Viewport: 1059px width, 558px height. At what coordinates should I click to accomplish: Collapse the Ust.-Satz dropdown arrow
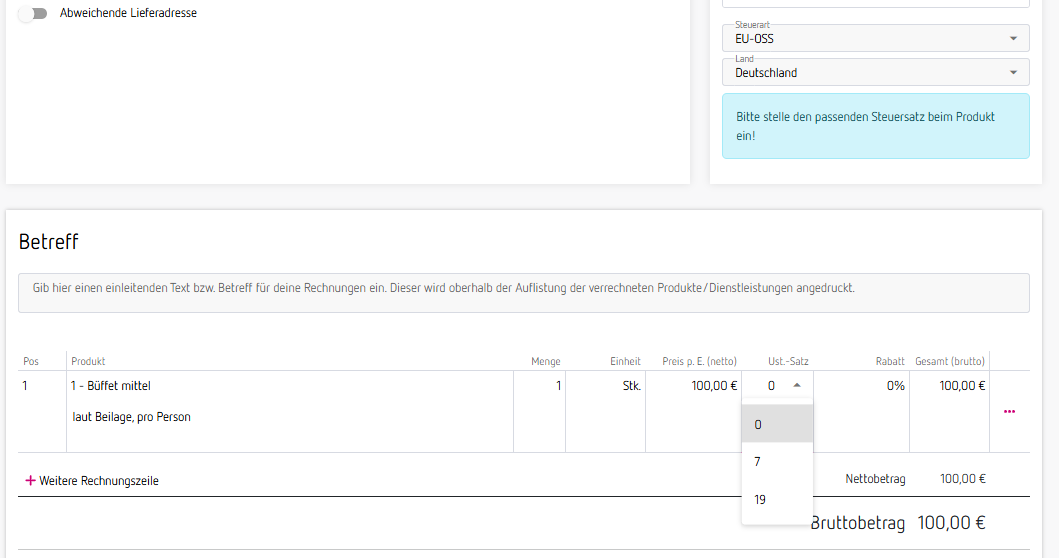pyautogui.click(x=797, y=385)
